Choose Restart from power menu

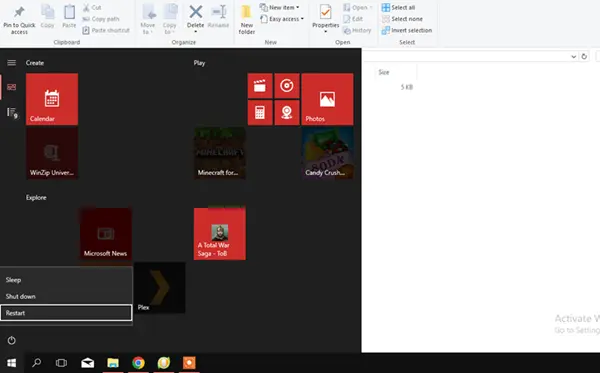[x=66, y=313]
